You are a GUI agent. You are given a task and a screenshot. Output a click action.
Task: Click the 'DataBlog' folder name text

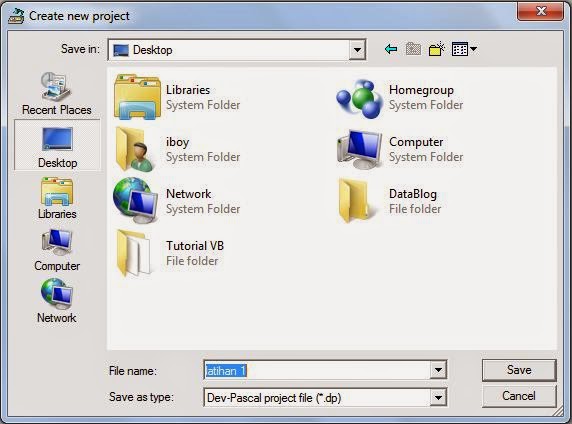[413, 194]
